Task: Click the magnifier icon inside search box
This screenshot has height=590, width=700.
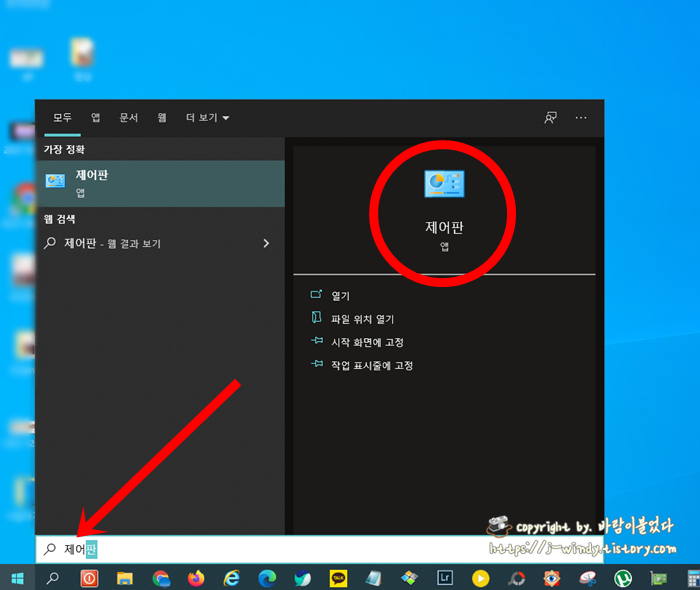Action: (50, 548)
